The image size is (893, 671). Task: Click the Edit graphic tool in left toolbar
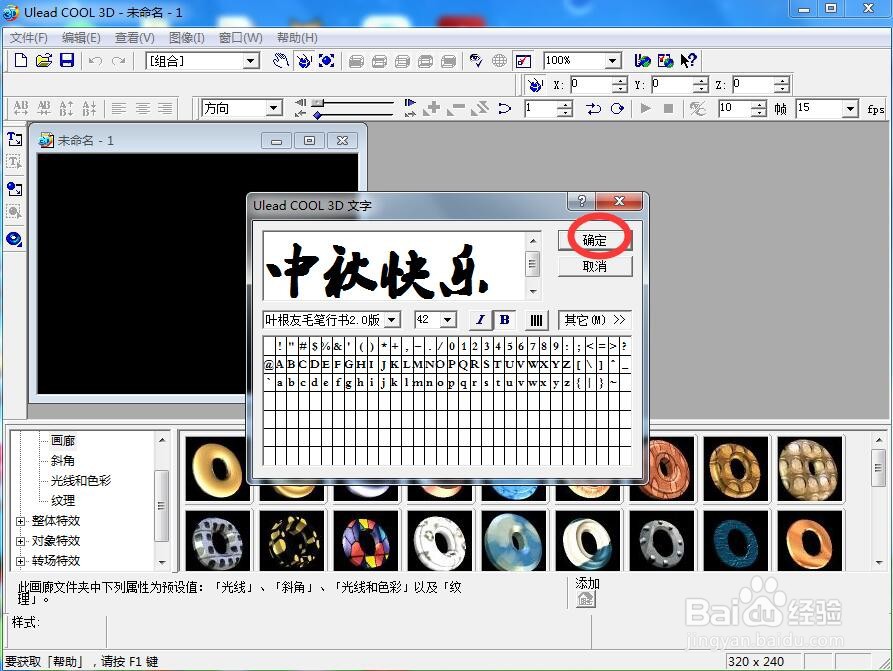14,212
